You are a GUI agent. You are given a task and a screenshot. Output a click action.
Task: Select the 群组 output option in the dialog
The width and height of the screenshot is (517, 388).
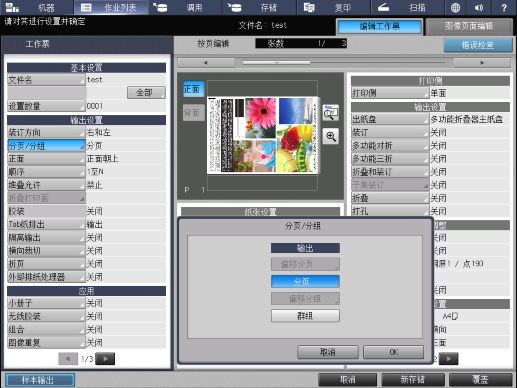305,316
